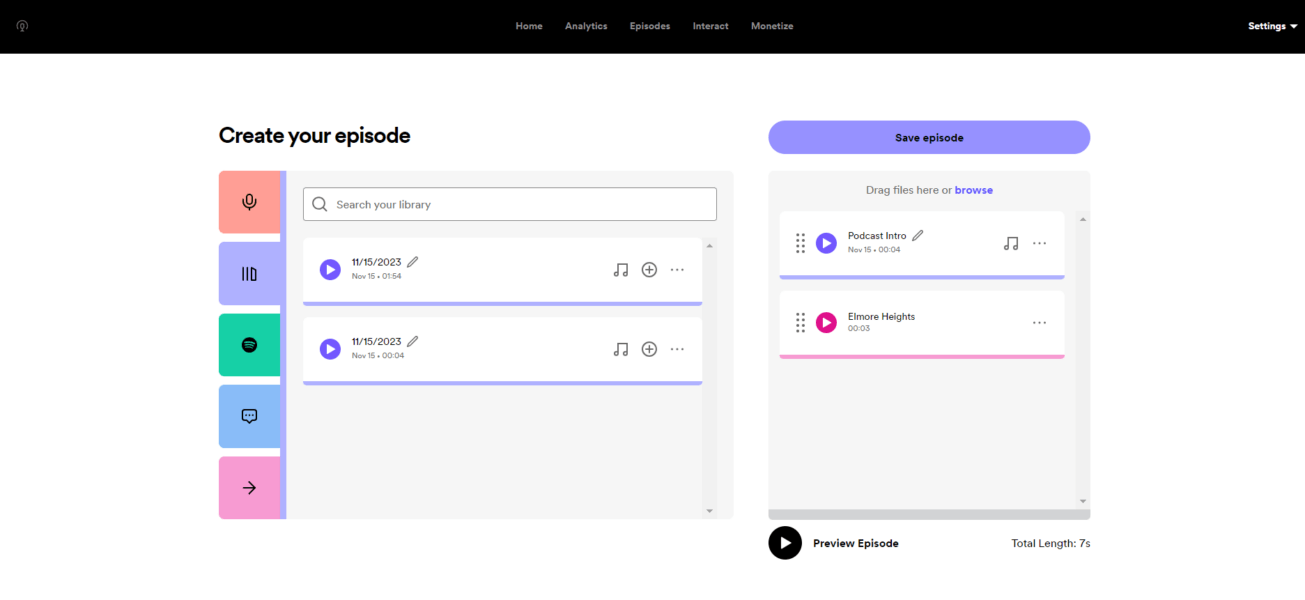Click the podcast logo in the top bar

[x=21, y=27]
